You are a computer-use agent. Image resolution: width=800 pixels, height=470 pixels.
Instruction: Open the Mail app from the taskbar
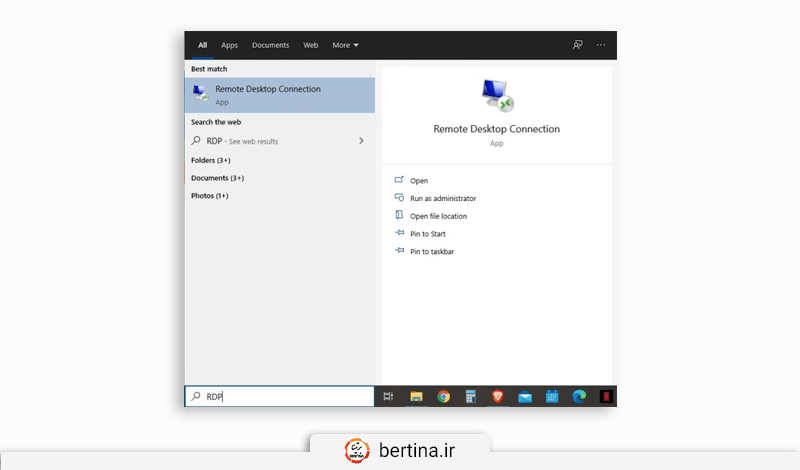(x=524, y=397)
